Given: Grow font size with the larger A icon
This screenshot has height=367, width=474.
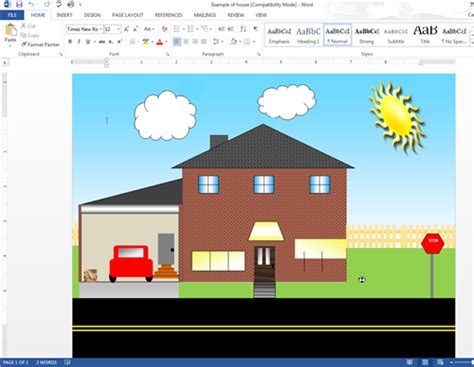Looking at the screenshot, I should pos(126,29).
